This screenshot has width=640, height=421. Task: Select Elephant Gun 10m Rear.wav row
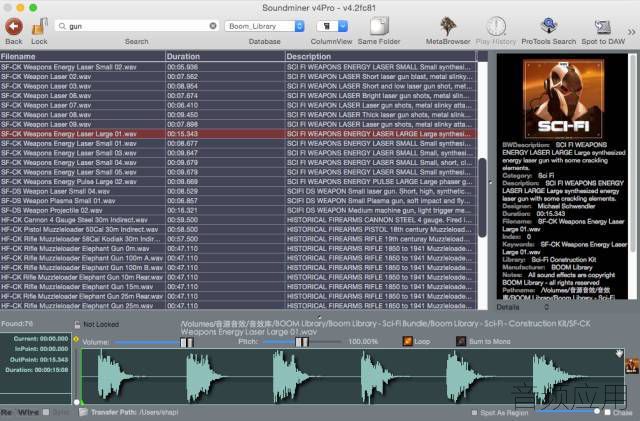coord(238,277)
